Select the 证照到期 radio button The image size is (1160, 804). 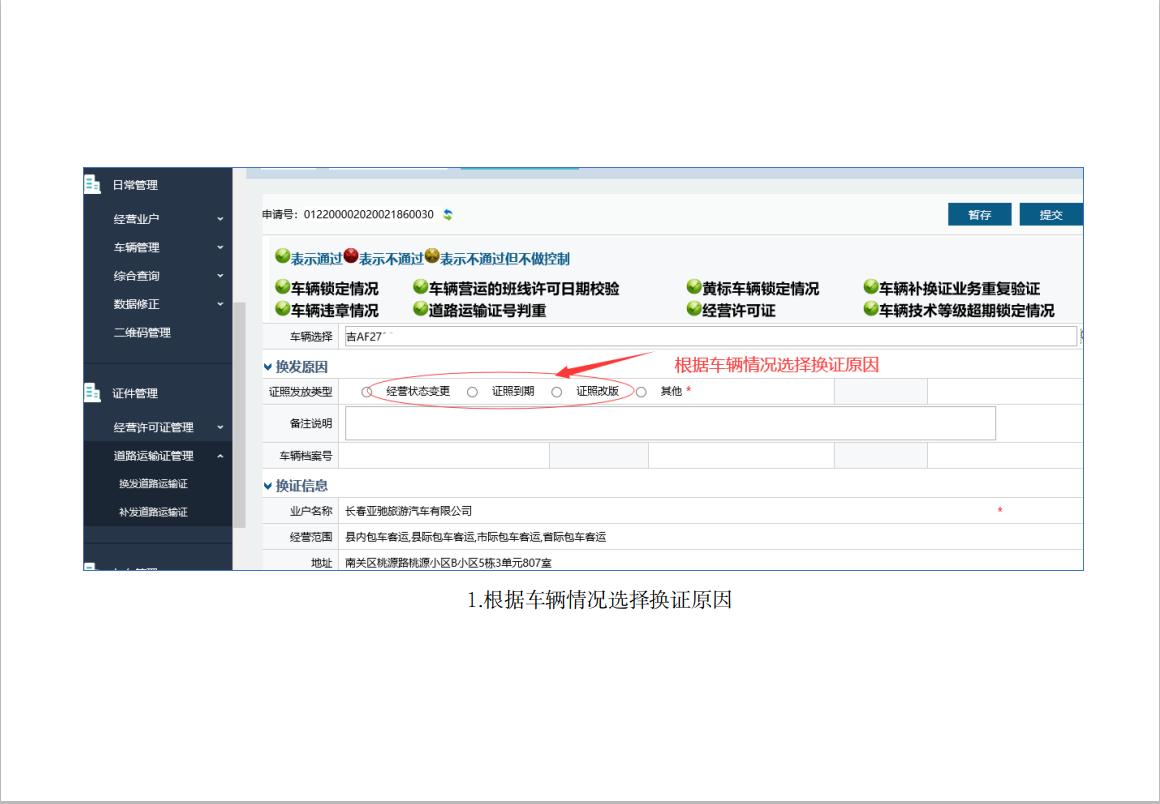coord(472,392)
